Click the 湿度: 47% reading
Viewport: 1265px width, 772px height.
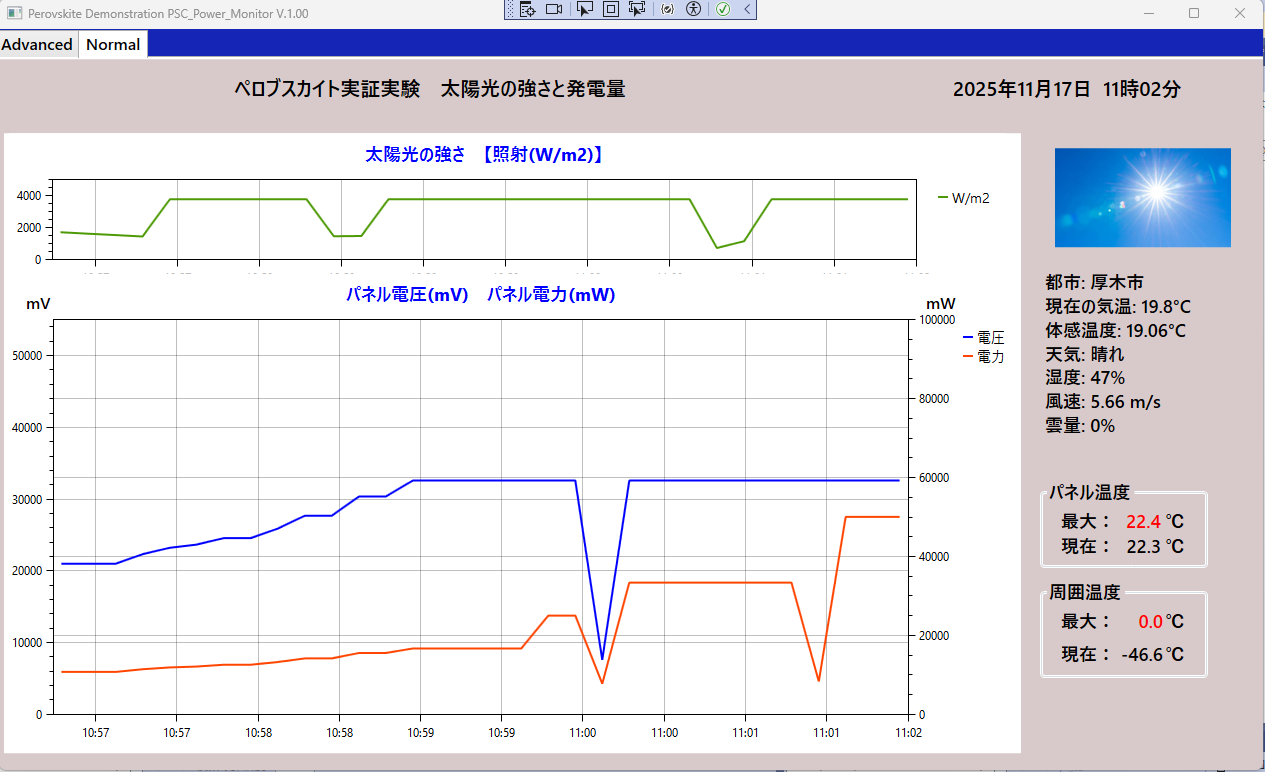[x=1085, y=378]
